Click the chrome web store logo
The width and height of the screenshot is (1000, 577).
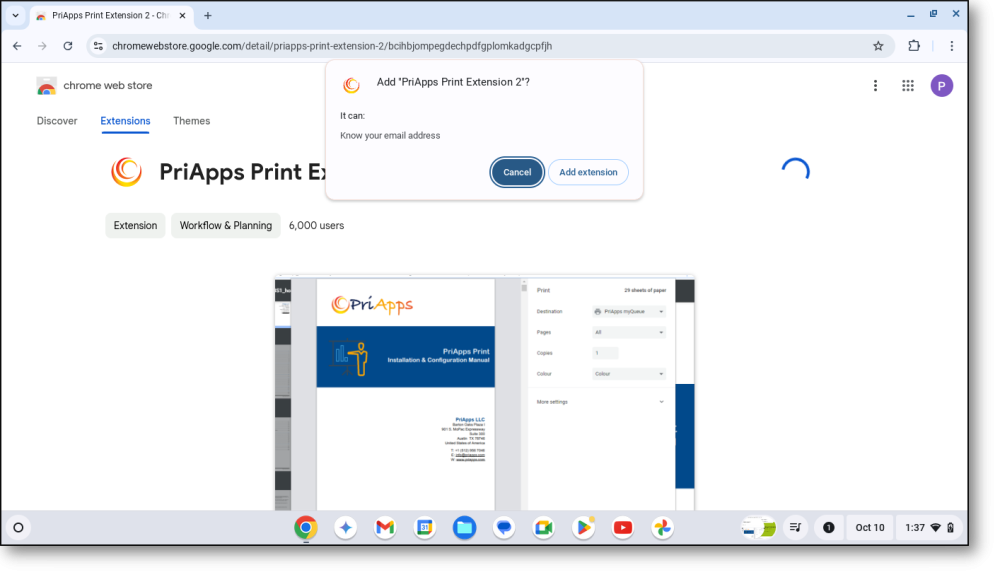[94, 85]
